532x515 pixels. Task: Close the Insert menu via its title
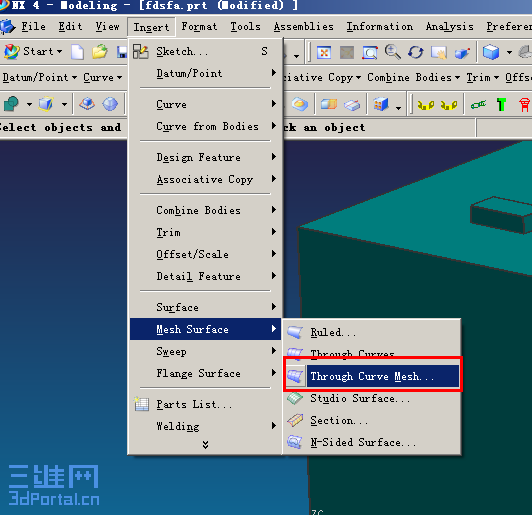pyautogui.click(x=151, y=27)
